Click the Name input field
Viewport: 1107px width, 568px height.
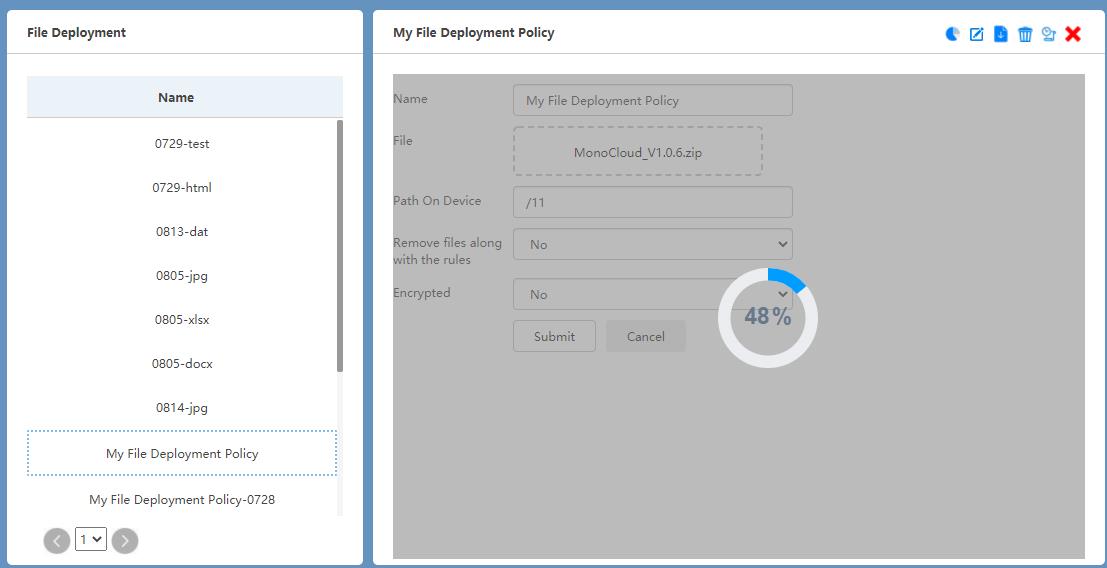pos(652,100)
